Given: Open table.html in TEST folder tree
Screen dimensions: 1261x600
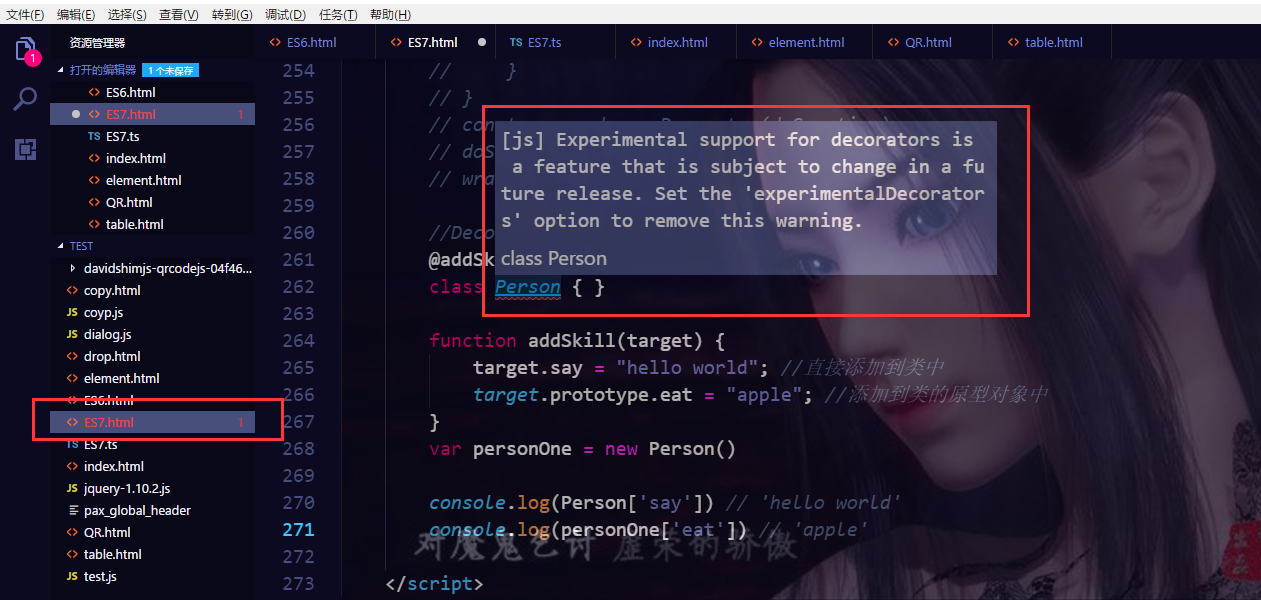Looking at the screenshot, I should coord(152,554).
